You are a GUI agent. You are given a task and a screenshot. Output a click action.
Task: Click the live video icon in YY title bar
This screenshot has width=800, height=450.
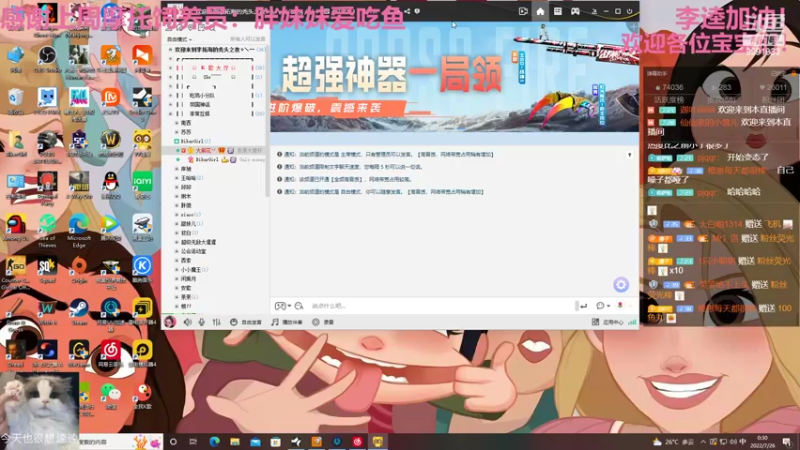(x=523, y=11)
